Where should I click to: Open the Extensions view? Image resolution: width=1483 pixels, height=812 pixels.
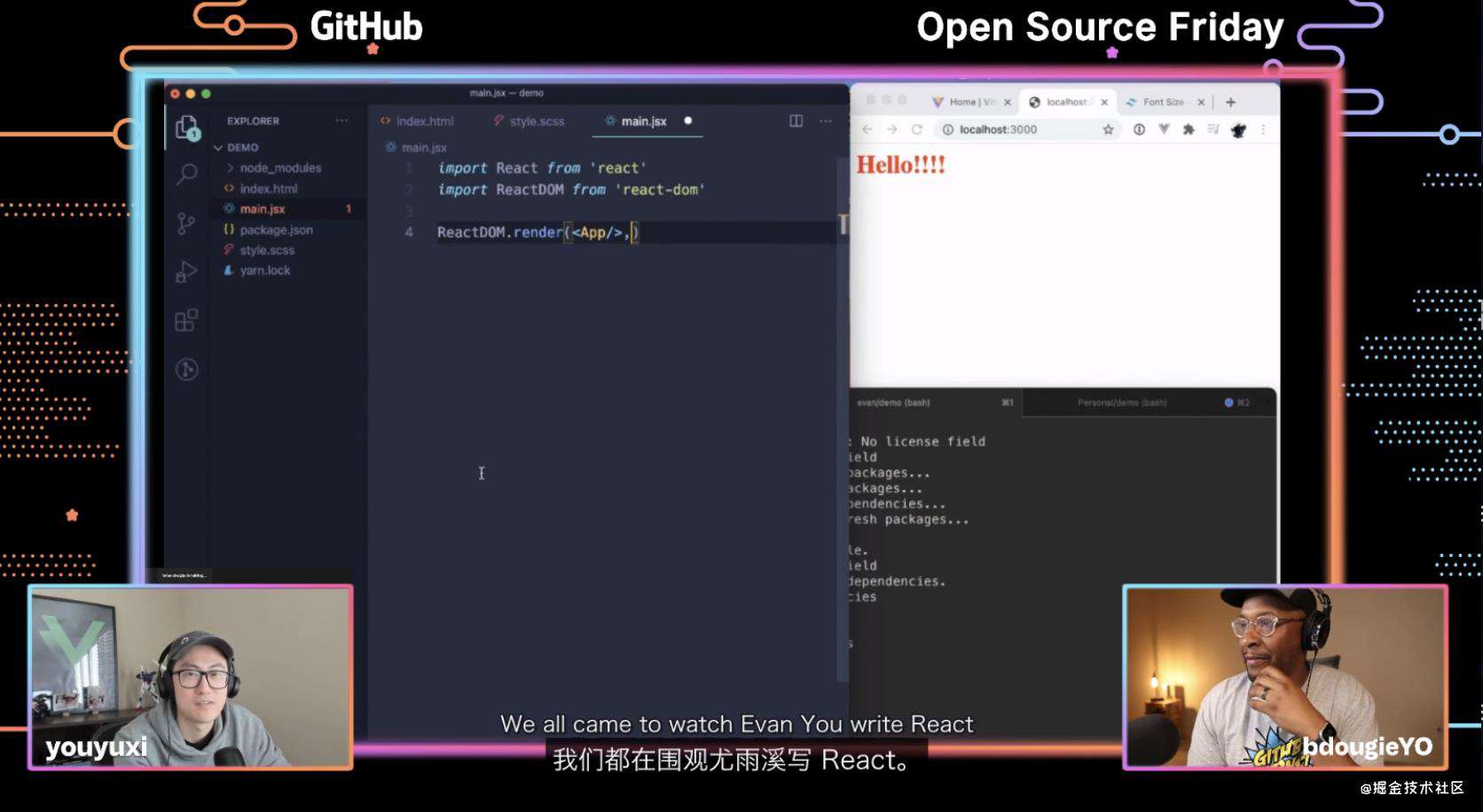pos(186,320)
